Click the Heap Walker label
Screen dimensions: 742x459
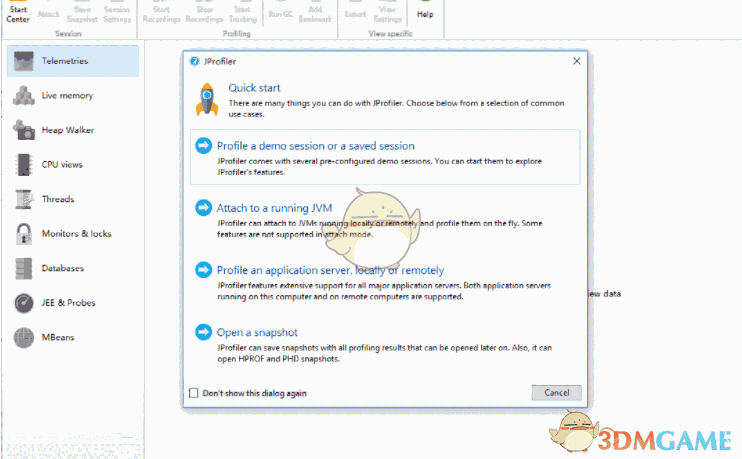pos(68,130)
